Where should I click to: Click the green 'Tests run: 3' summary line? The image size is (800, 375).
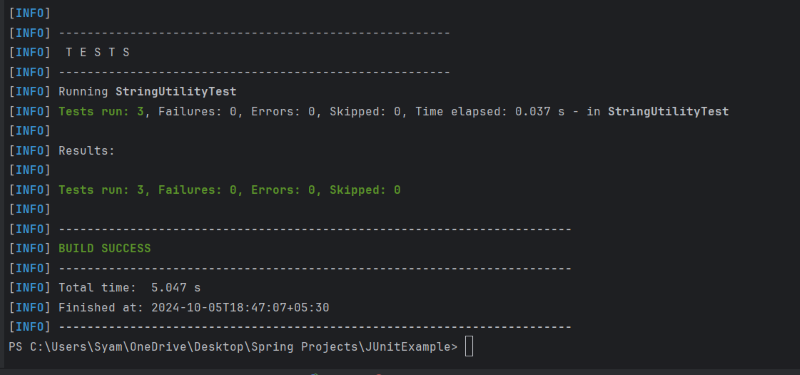[x=230, y=190]
